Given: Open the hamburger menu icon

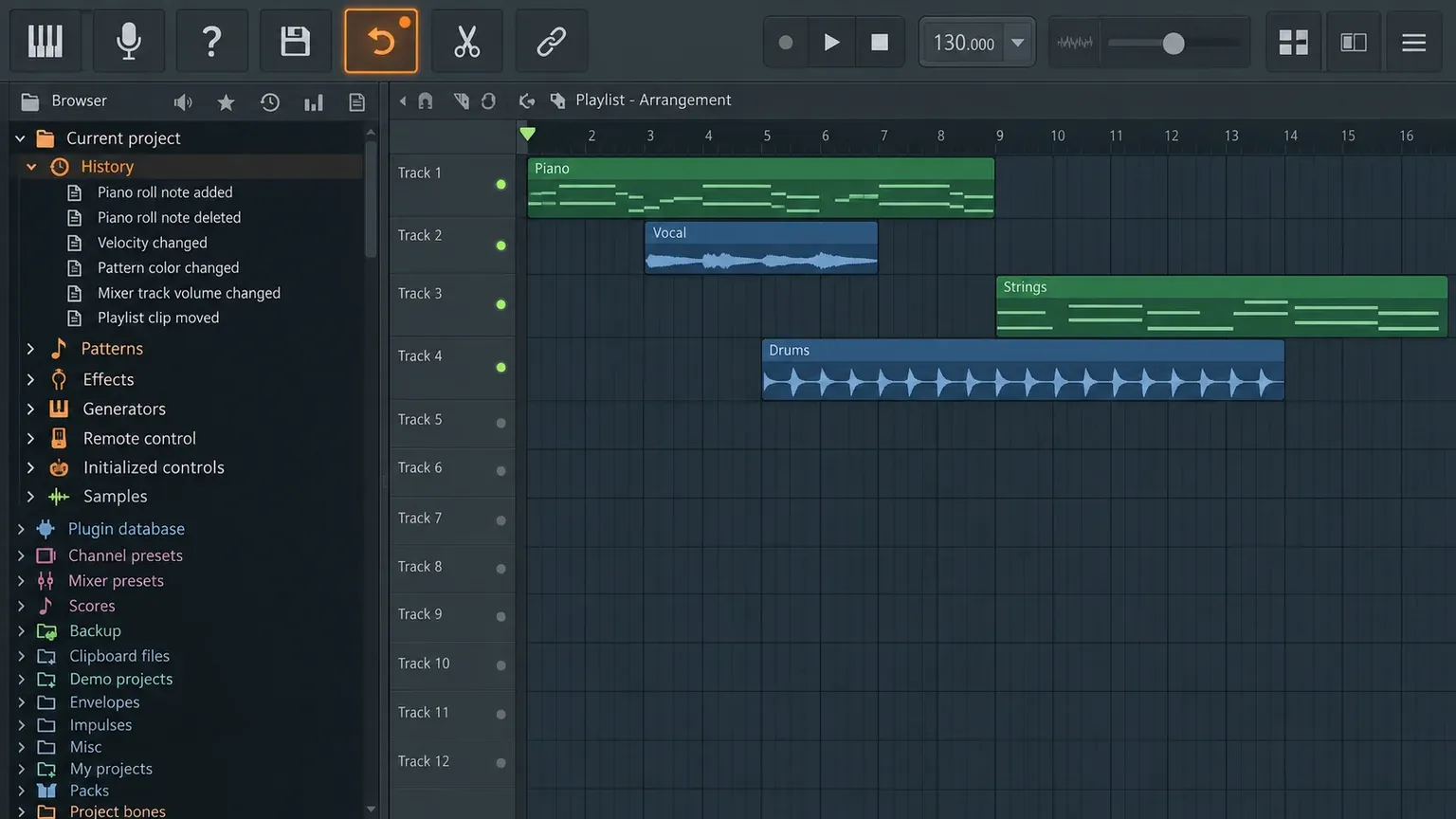Looking at the screenshot, I should pyautogui.click(x=1414, y=42).
